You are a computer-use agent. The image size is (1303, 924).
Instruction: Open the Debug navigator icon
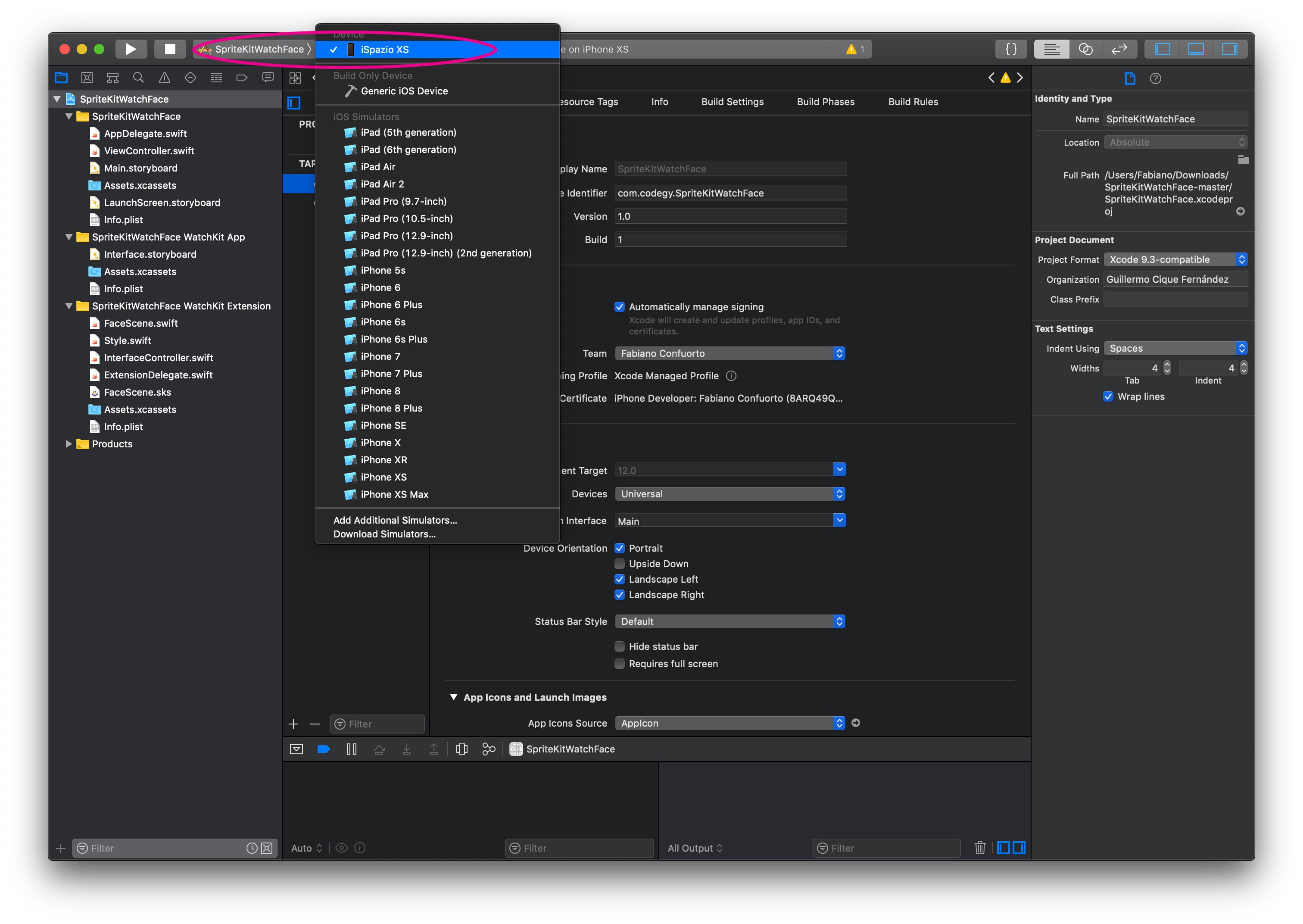point(216,78)
